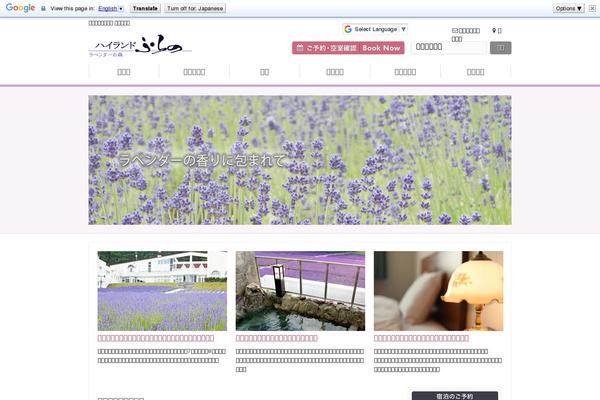Open the English language dropdown in translate bar
Viewport: 600px width, 400px height.
pos(110,8)
